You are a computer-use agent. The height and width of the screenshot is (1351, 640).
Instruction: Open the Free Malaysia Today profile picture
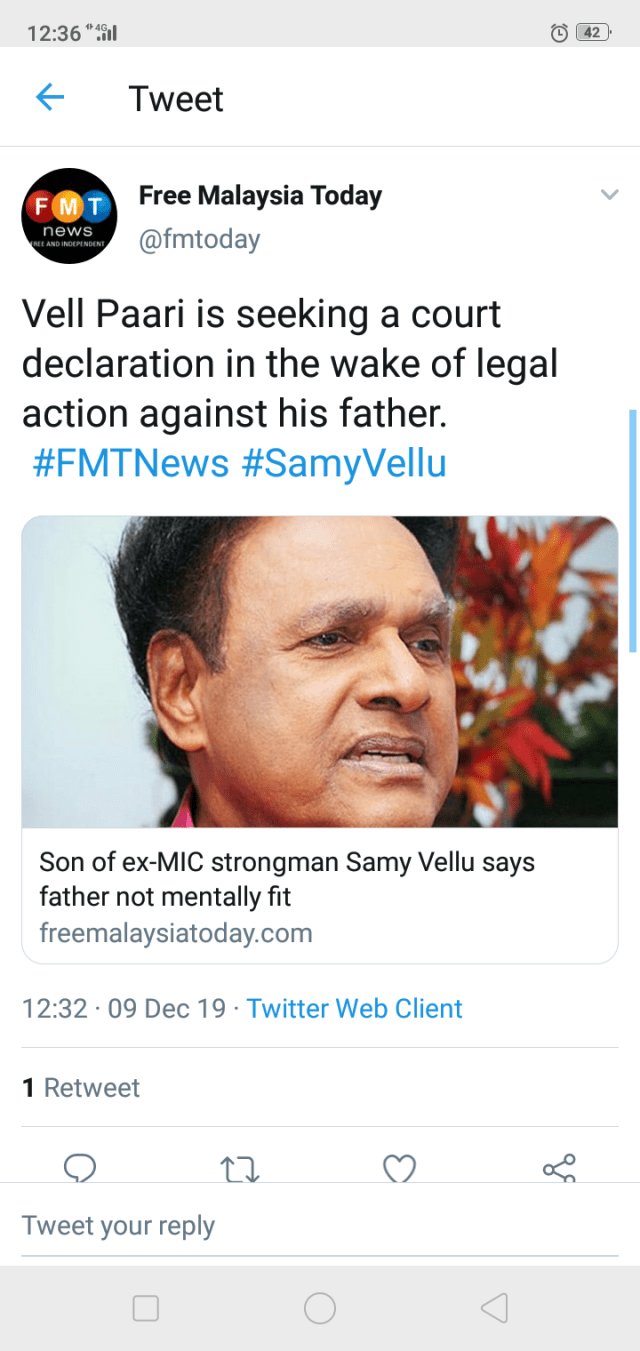(x=70, y=215)
